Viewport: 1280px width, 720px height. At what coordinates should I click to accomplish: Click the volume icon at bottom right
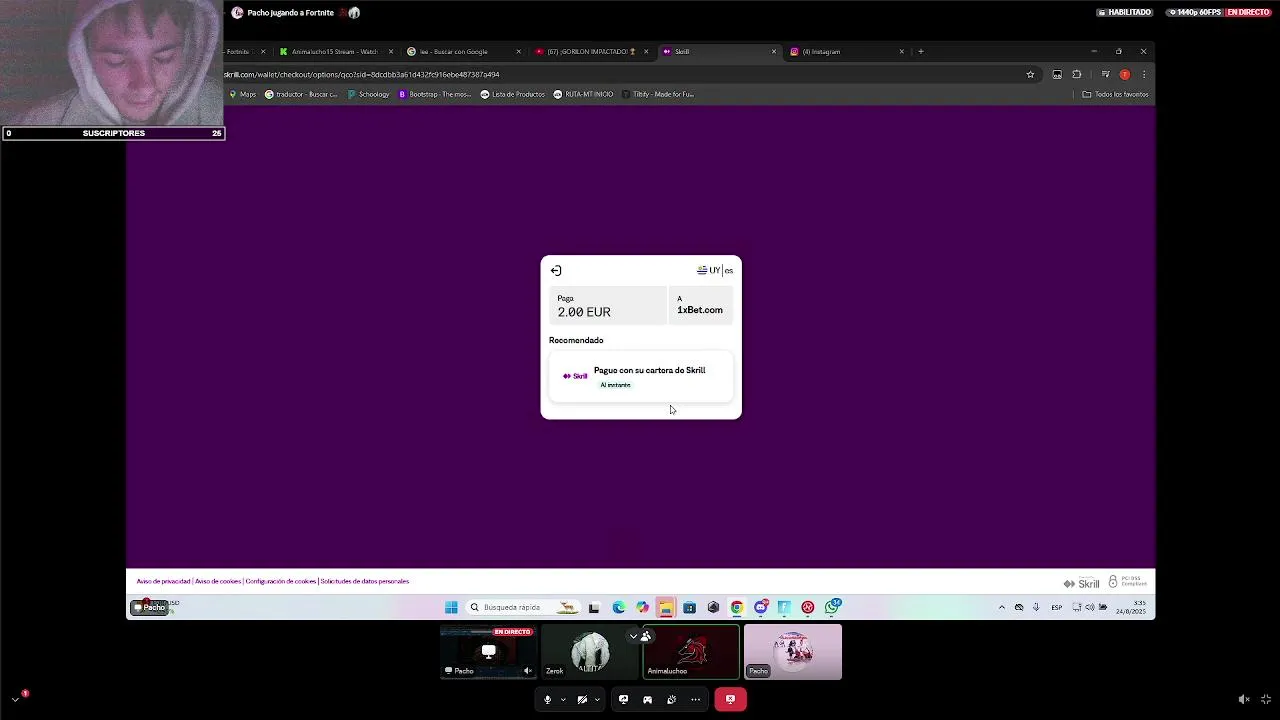(1243, 699)
